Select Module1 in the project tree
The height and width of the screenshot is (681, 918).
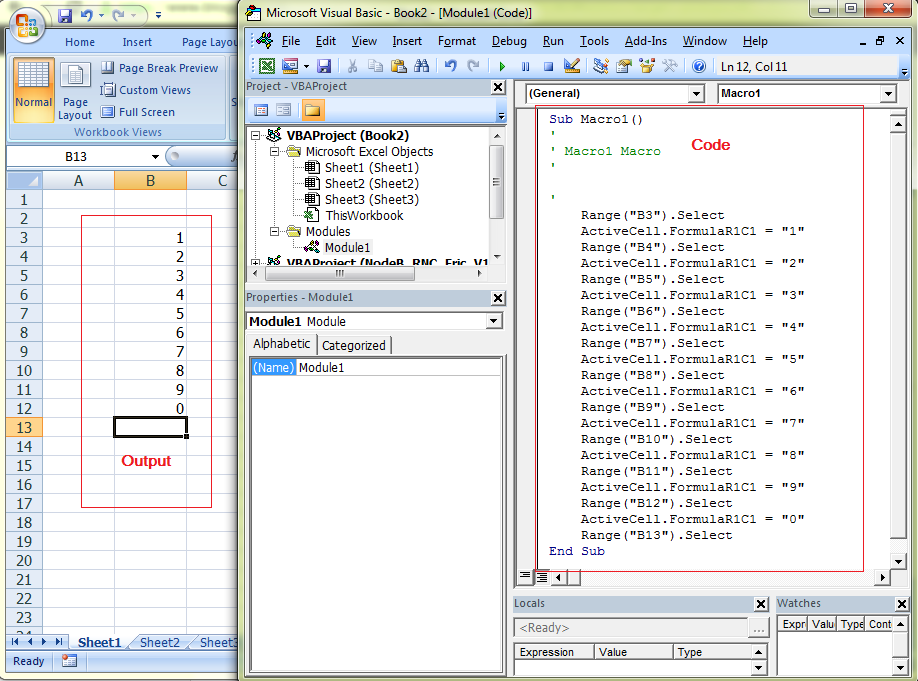pos(346,247)
